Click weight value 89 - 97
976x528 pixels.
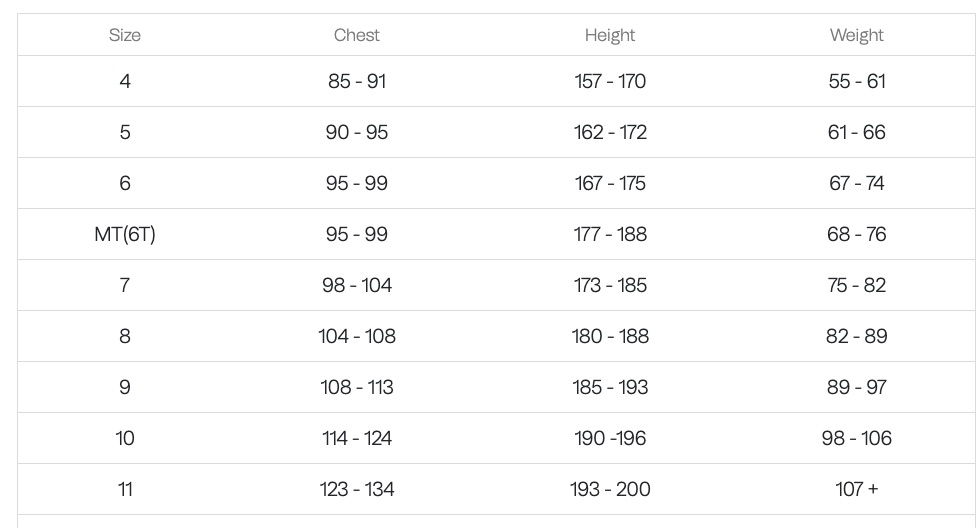(857, 387)
